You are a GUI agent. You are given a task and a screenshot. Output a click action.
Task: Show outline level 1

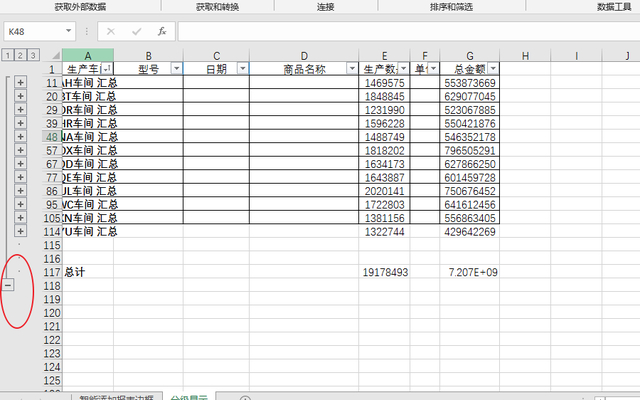[x=7, y=55]
